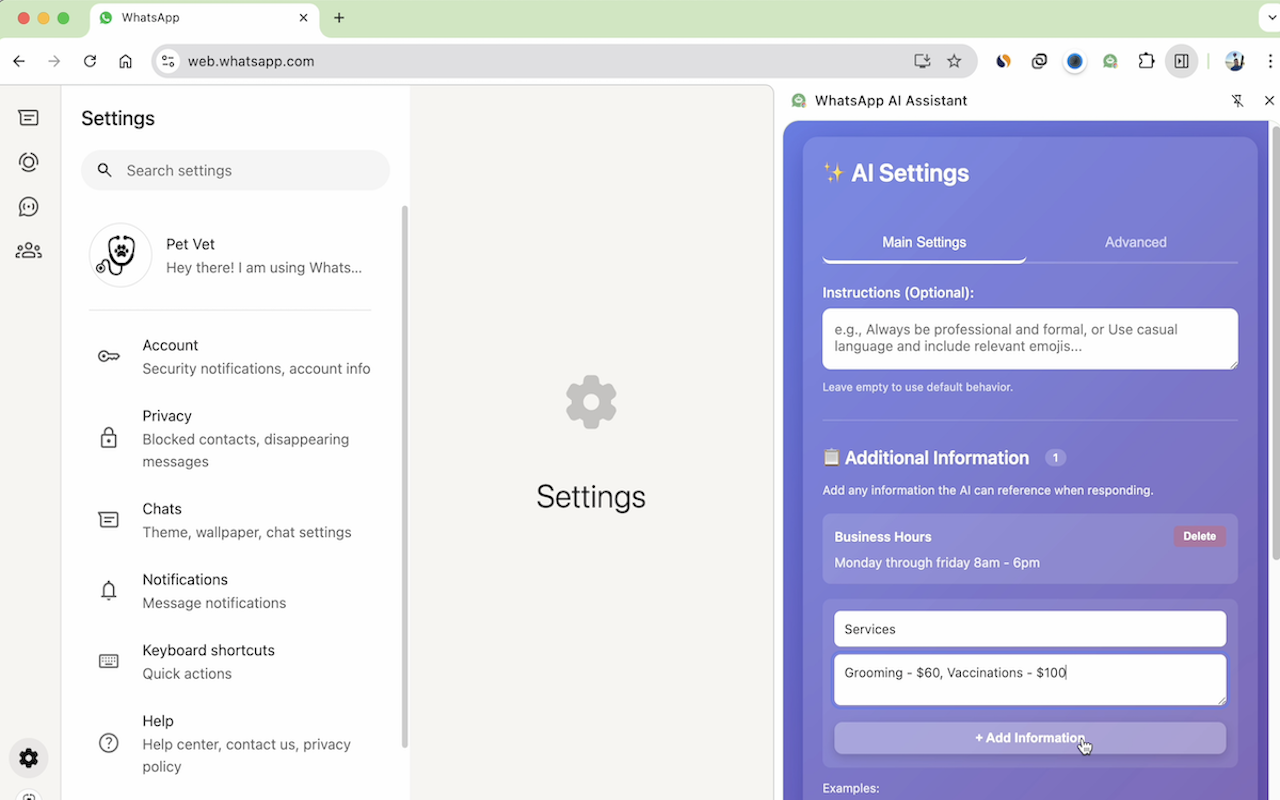Click the Services title field

[1030, 629]
